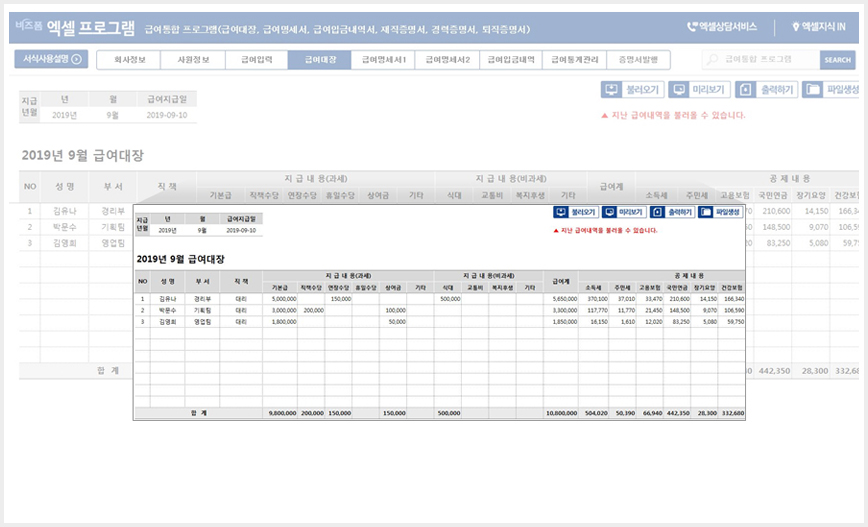The width and height of the screenshot is (868, 527).
Task: Click 불러오기 button in magnified inset
Action: tap(576, 212)
